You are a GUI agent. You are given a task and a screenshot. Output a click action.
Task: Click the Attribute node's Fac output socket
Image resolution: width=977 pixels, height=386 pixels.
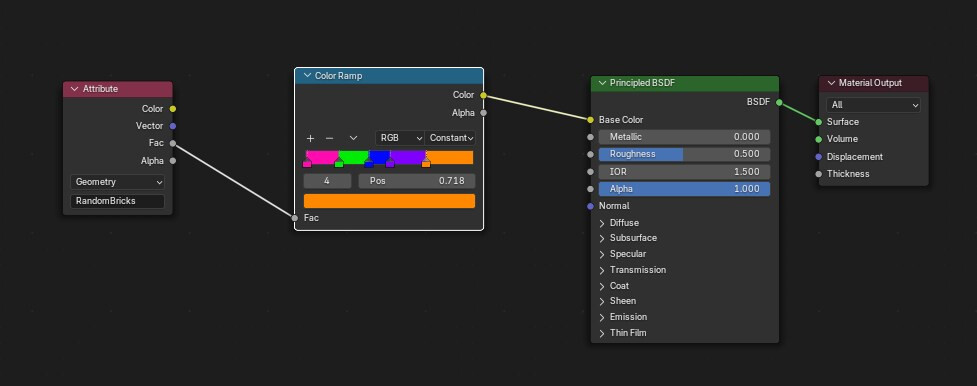173,143
